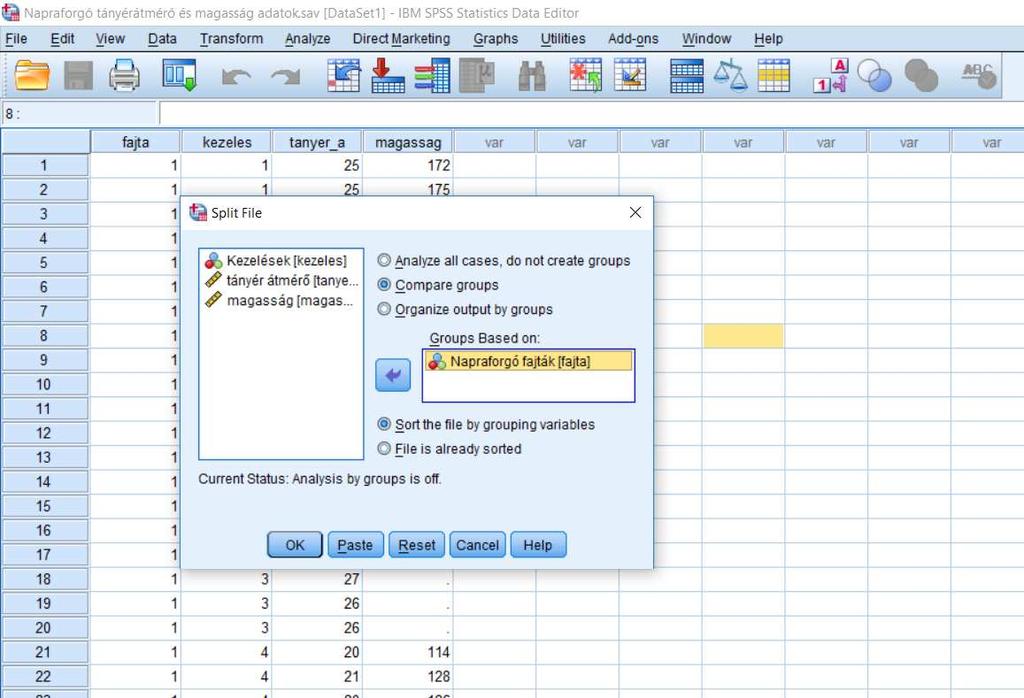1024x698 pixels.
Task: Click the Print icon in toolbar
Action: click(x=124, y=75)
